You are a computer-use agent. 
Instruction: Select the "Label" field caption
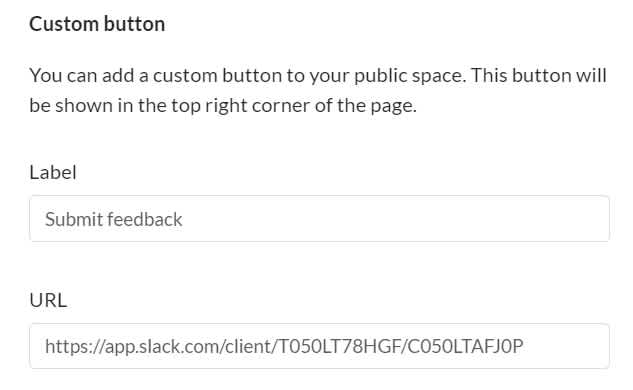(x=53, y=172)
